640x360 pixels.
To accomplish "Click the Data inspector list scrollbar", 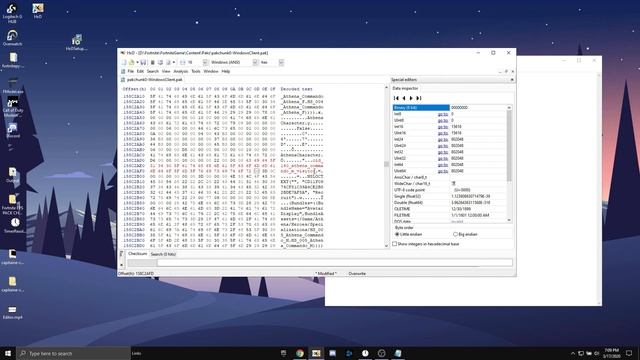I will point(509,163).
